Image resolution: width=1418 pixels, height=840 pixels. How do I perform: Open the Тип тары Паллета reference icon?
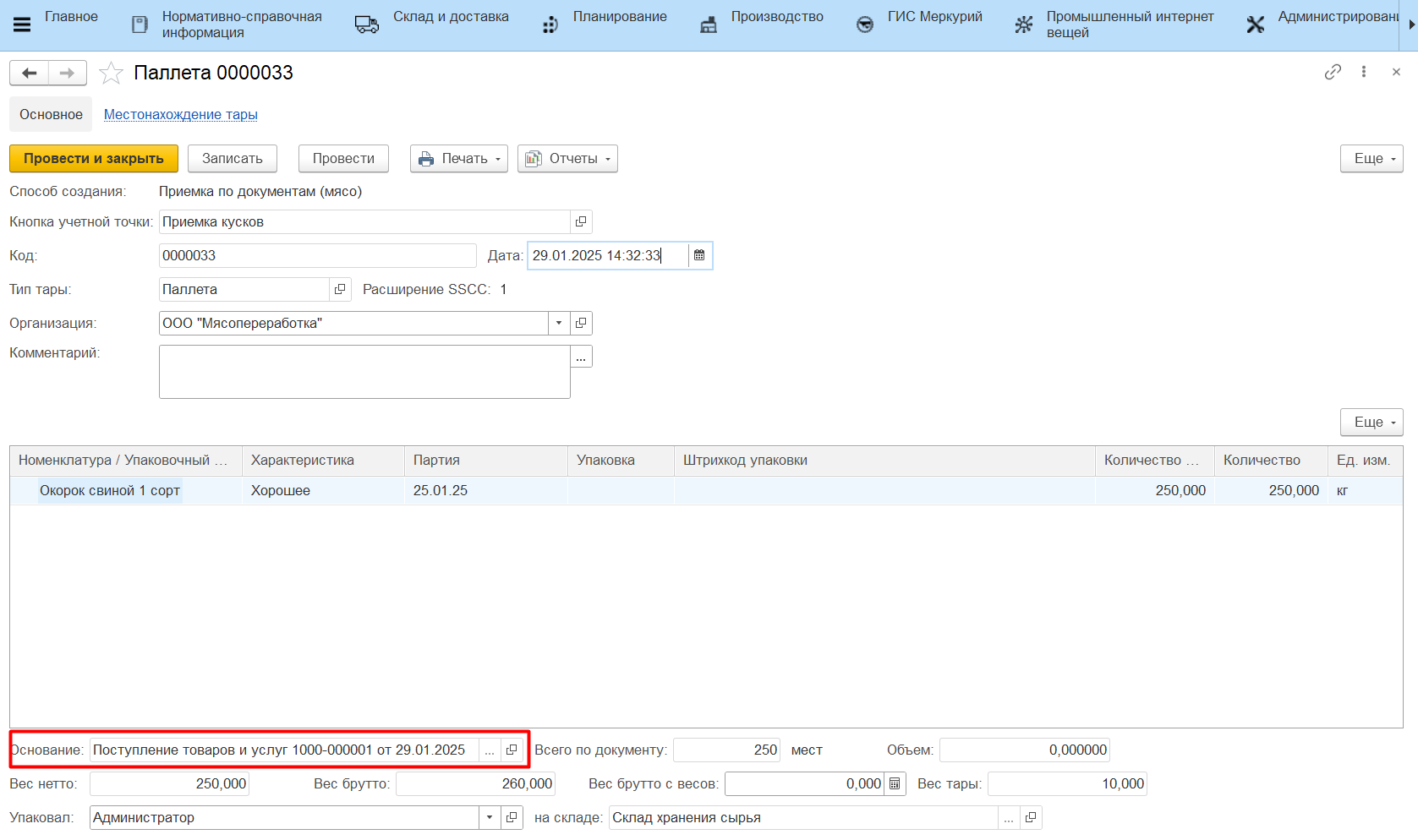click(x=340, y=289)
